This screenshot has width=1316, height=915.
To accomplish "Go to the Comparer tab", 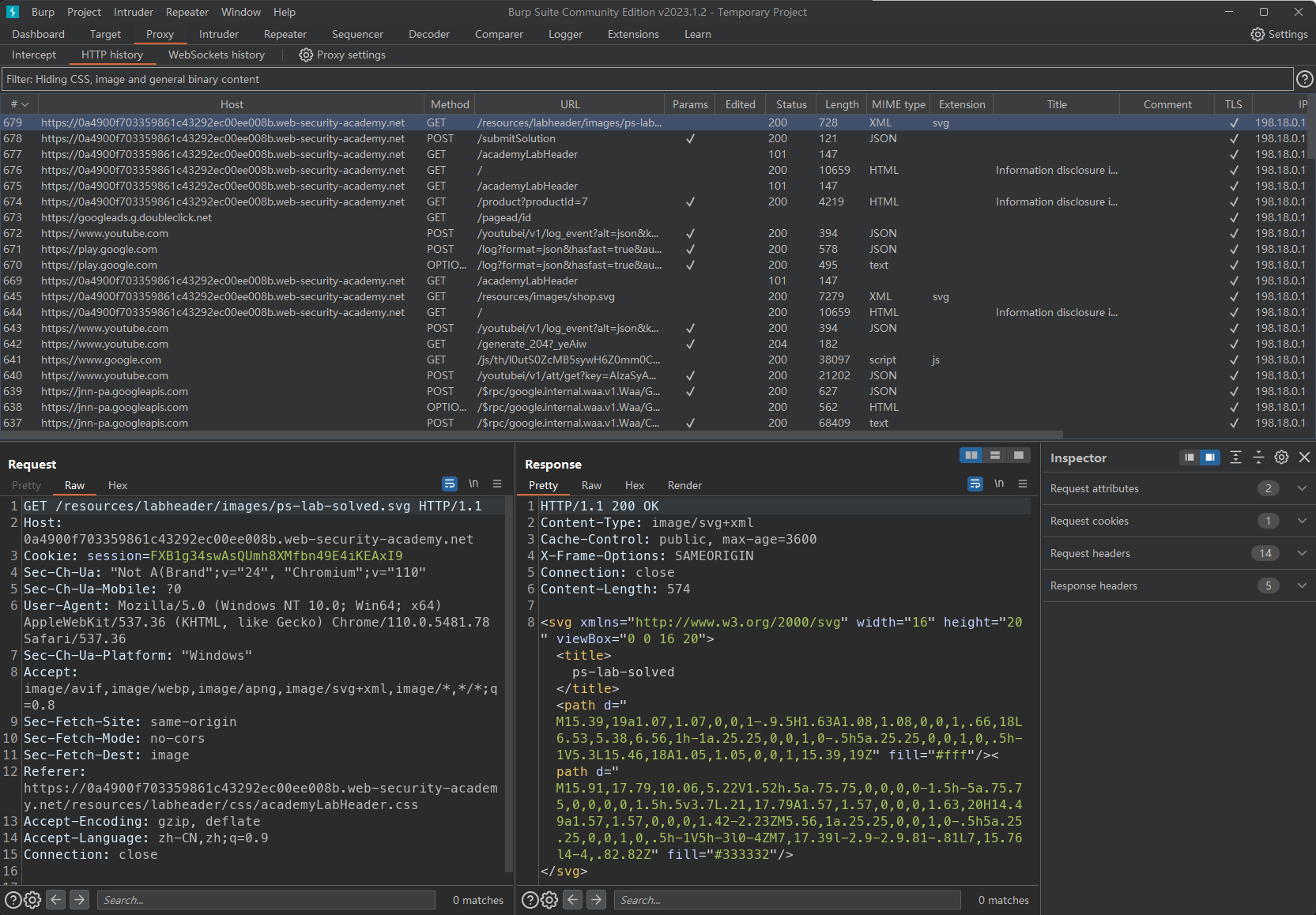I will [499, 34].
